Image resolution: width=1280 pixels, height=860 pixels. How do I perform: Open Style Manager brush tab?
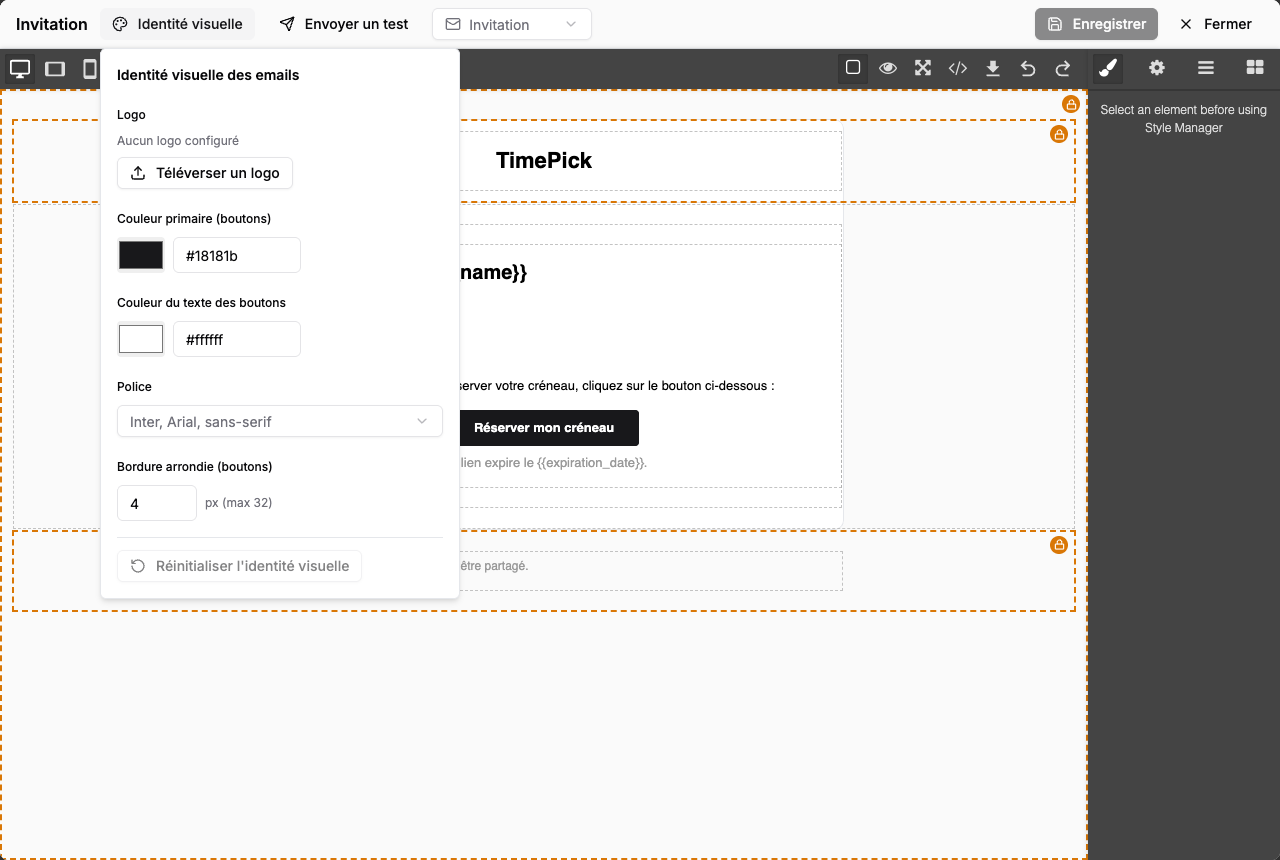point(1108,68)
